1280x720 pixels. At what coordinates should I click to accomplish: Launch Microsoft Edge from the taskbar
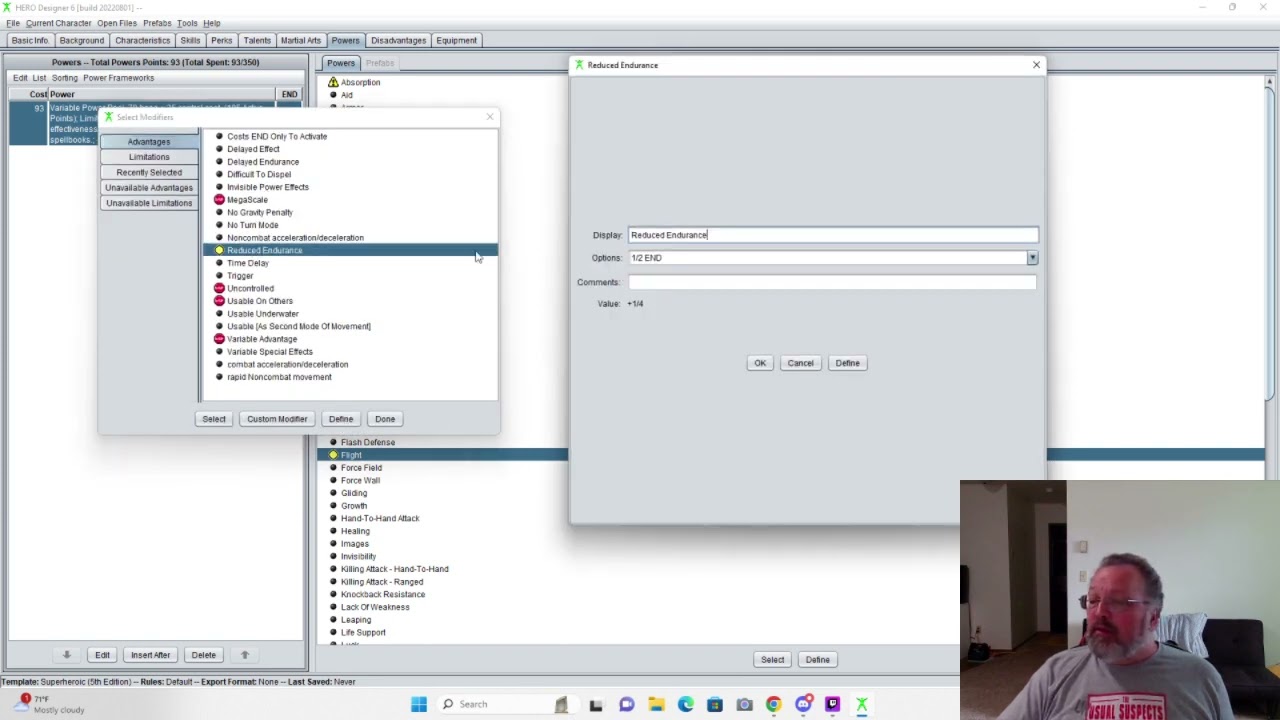click(685, 704)
